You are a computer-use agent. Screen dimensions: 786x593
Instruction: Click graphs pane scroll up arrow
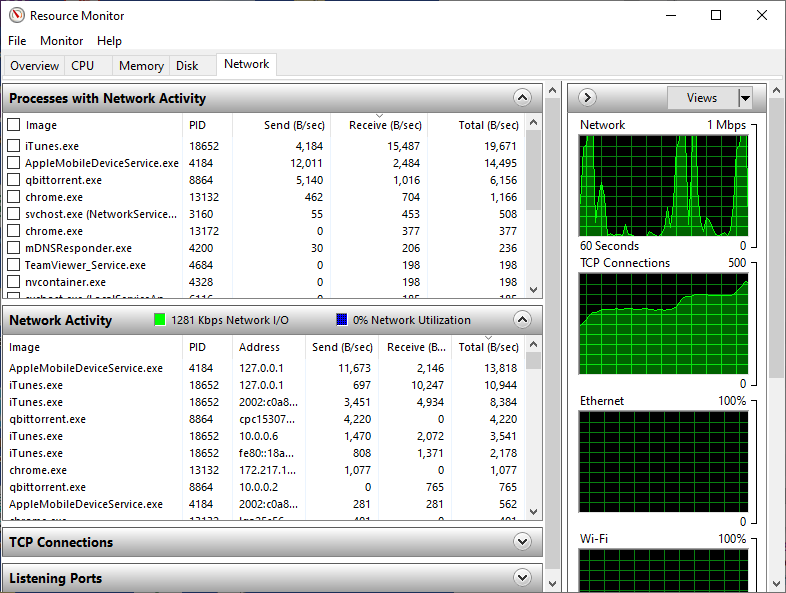[776, 91]
